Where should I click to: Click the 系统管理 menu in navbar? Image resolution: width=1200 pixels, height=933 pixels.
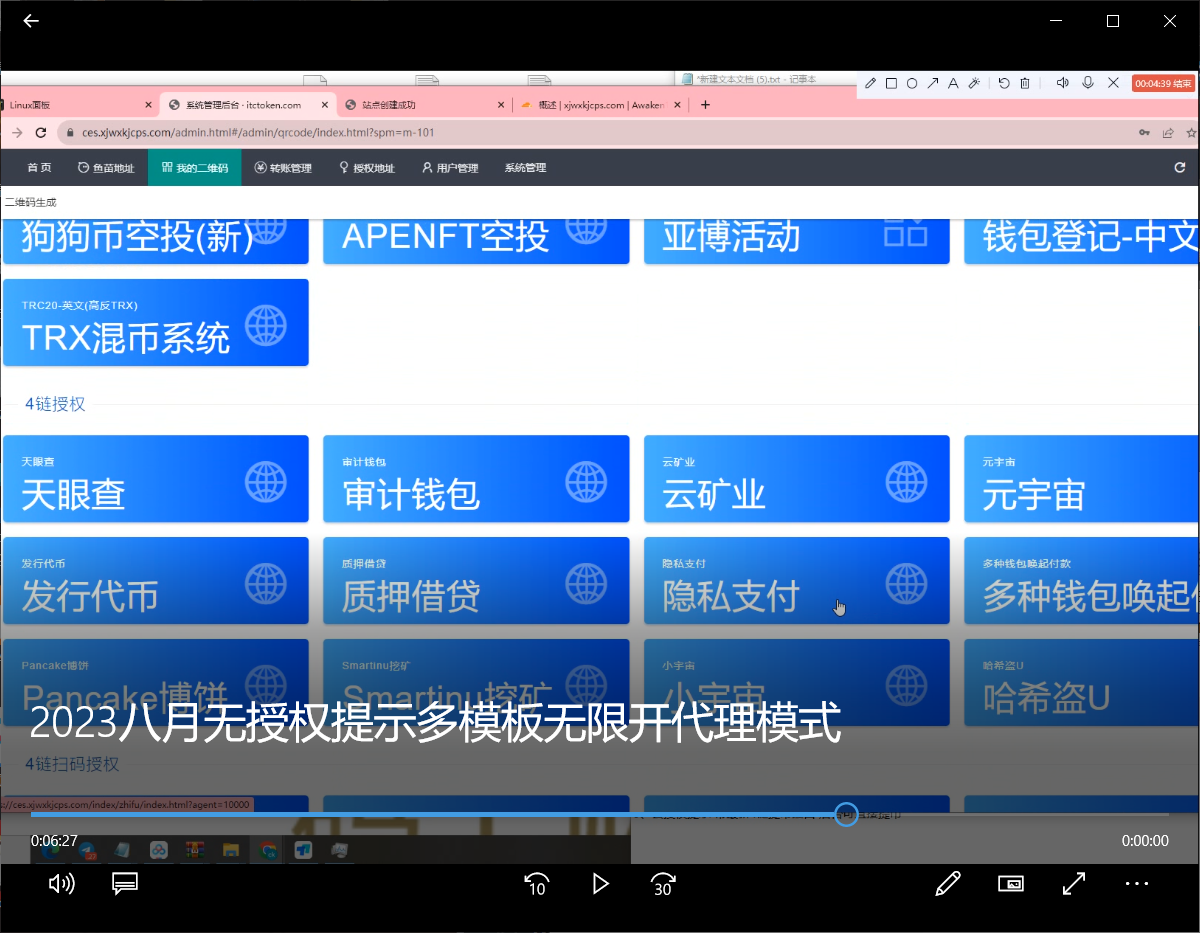pyautogui.click(x=525, y=168)
